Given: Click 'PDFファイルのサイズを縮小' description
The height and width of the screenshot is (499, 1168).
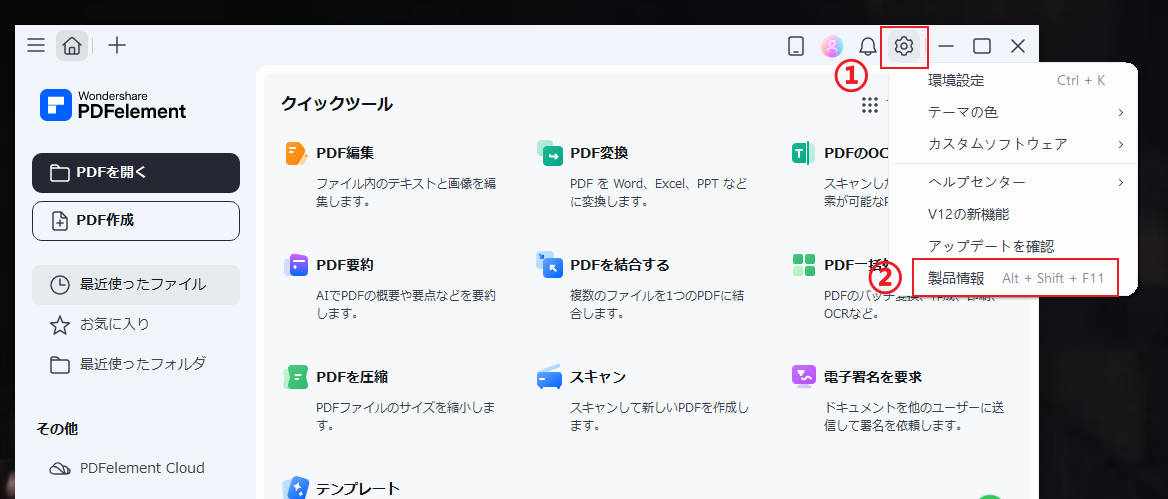Looking at the screenshot, I should click(406, 417).
